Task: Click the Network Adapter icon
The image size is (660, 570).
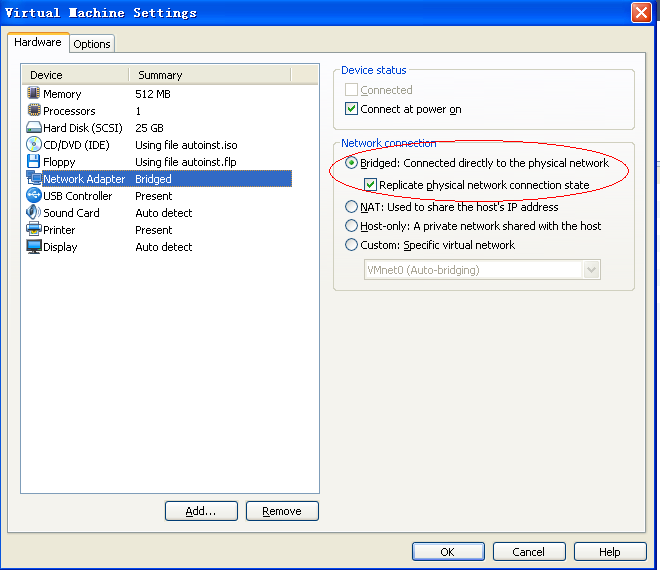Action: [x=34, y=178]
